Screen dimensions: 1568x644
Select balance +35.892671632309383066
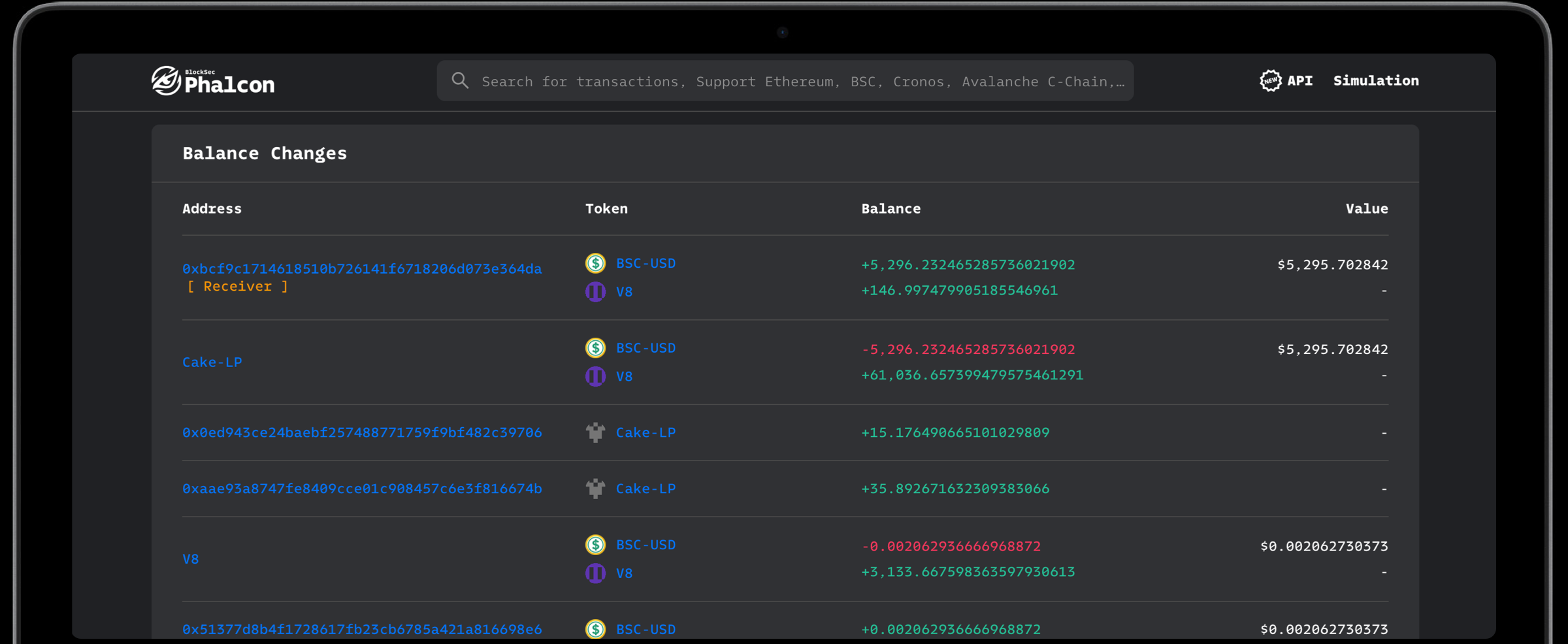[955, 489]
